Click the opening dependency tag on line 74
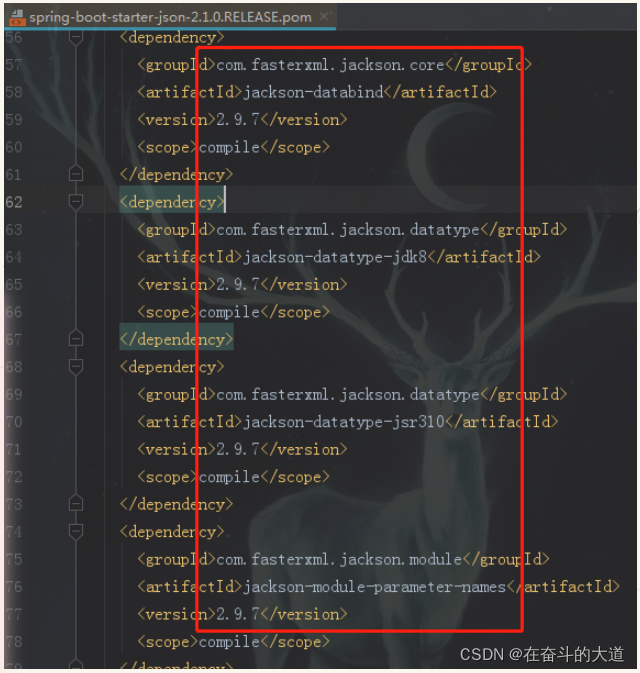640x673 pixels. (172, 532)
